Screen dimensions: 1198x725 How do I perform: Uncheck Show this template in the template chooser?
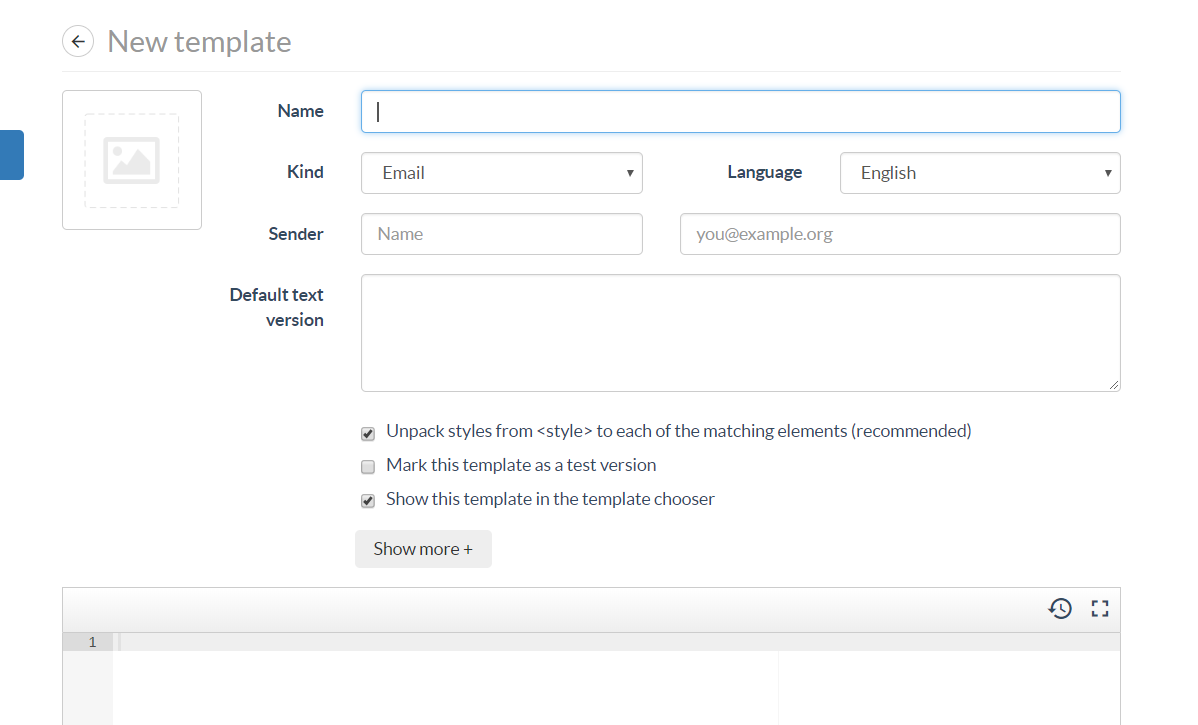tap(368, 500)
